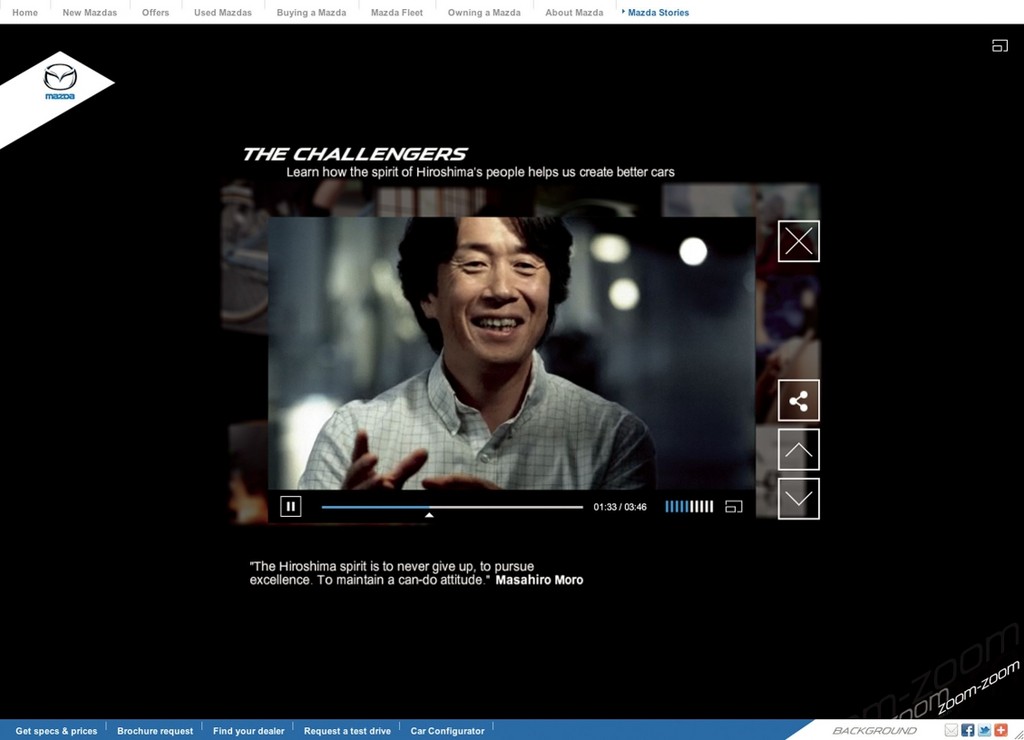Share on Twitter icon in footer
This screenshot has width=1024, height=740.
pos(984,730)
